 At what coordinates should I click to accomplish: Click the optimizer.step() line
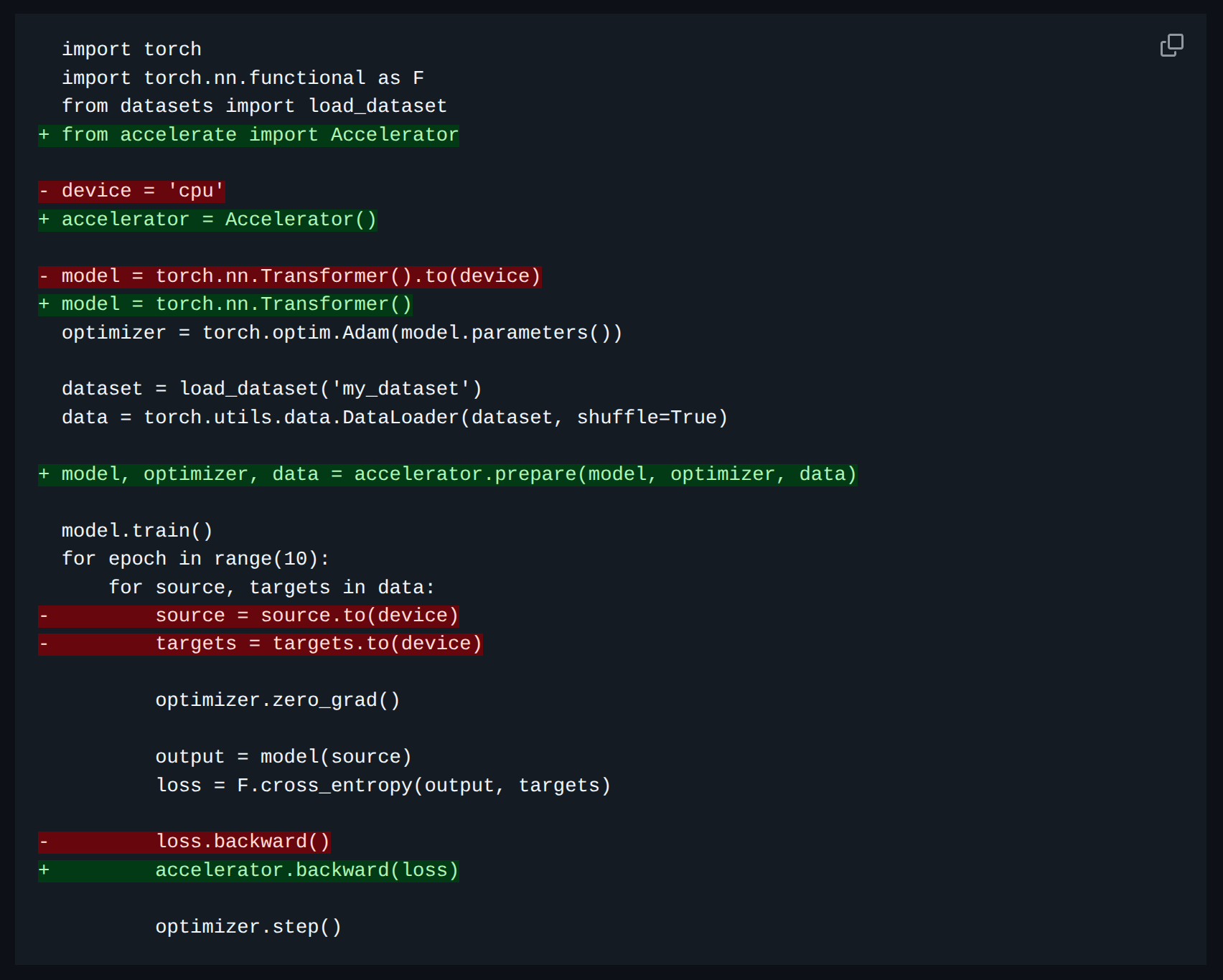[249, 926]
